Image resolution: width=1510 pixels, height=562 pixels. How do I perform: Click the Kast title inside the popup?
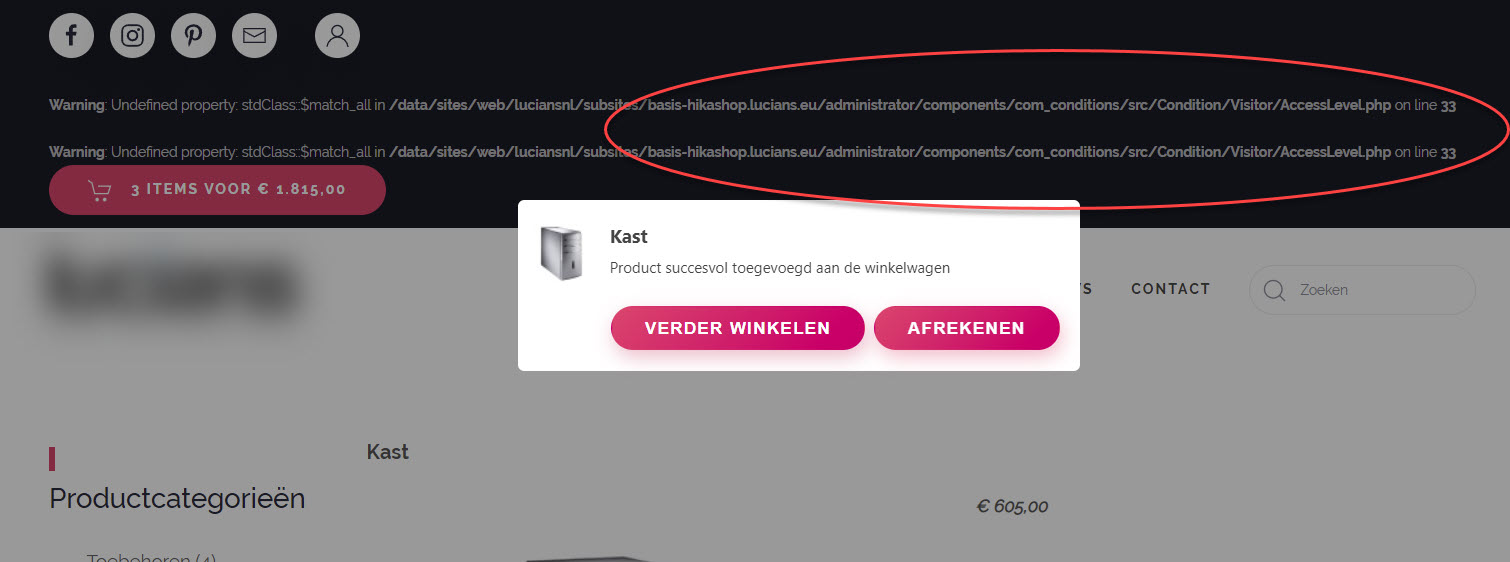pyautogui.click(x=629, y=237)
